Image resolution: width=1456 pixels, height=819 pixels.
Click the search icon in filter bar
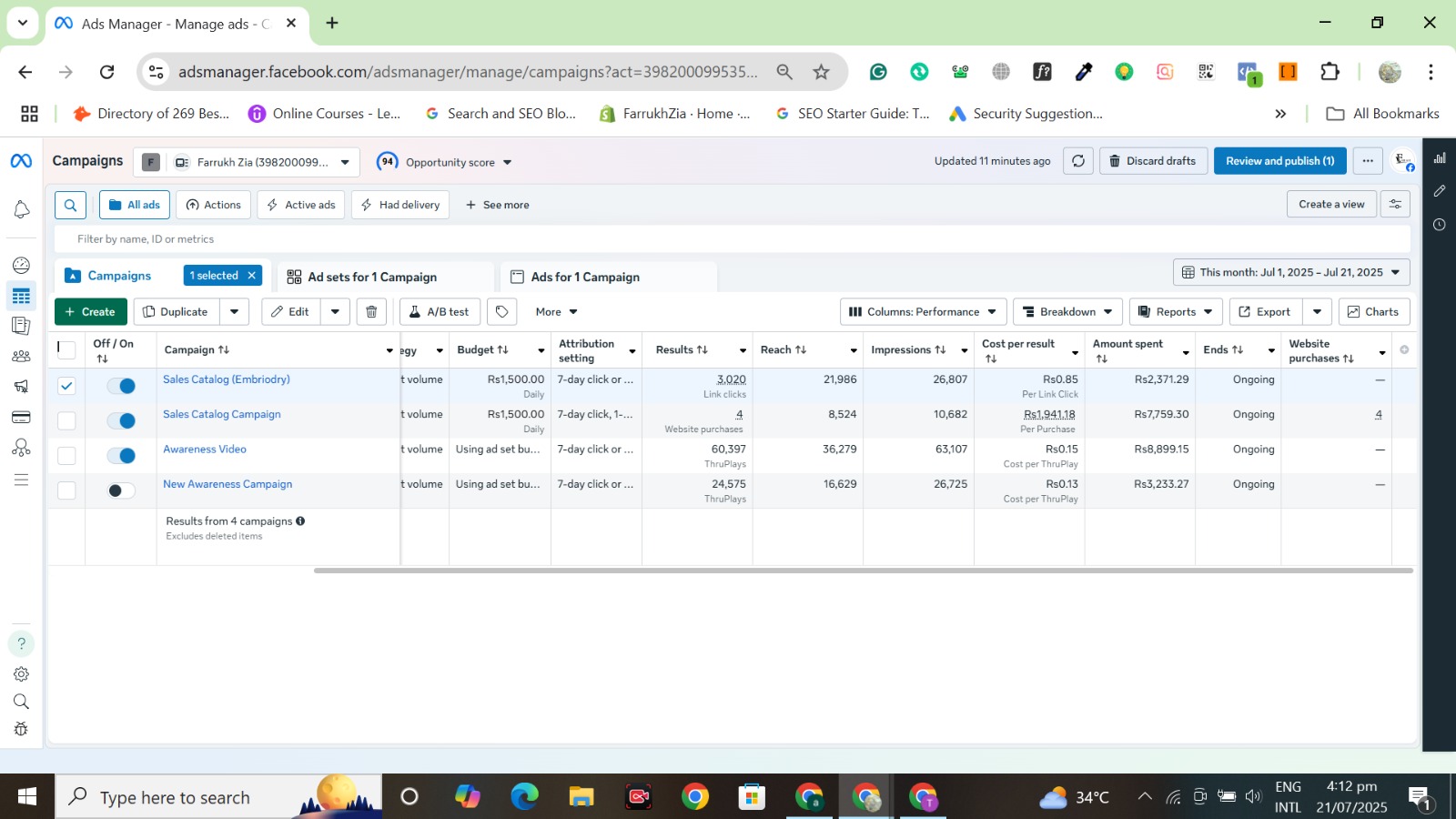pos(70,205)
